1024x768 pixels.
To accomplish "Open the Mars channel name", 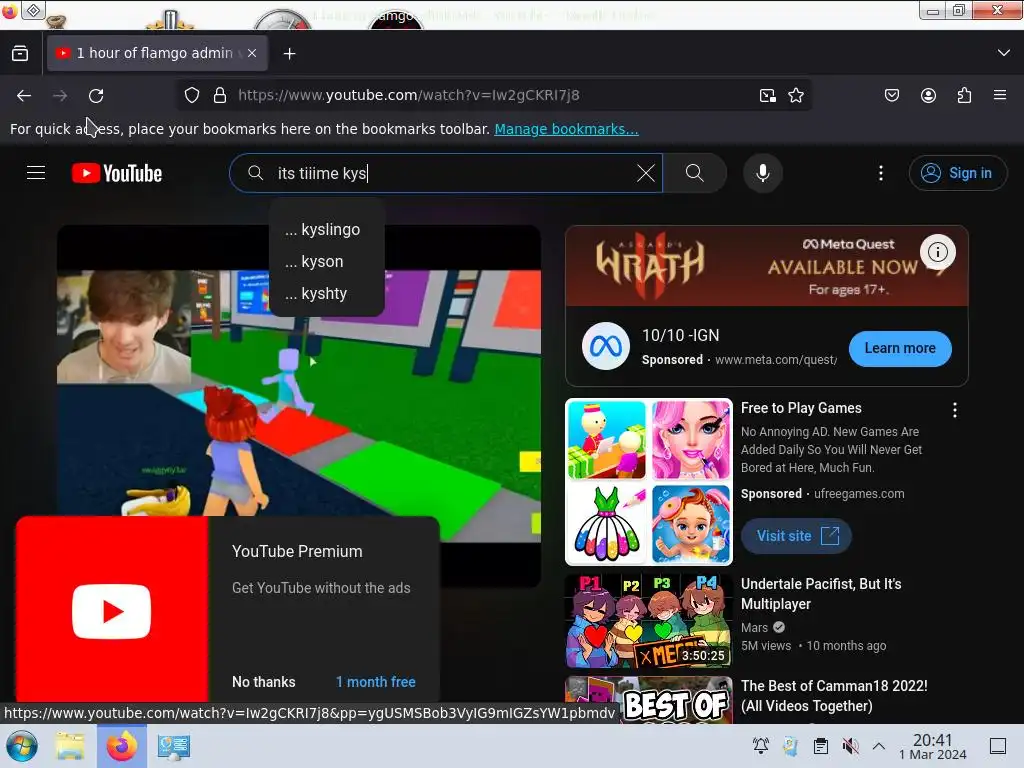I will (x=754, y=628).
